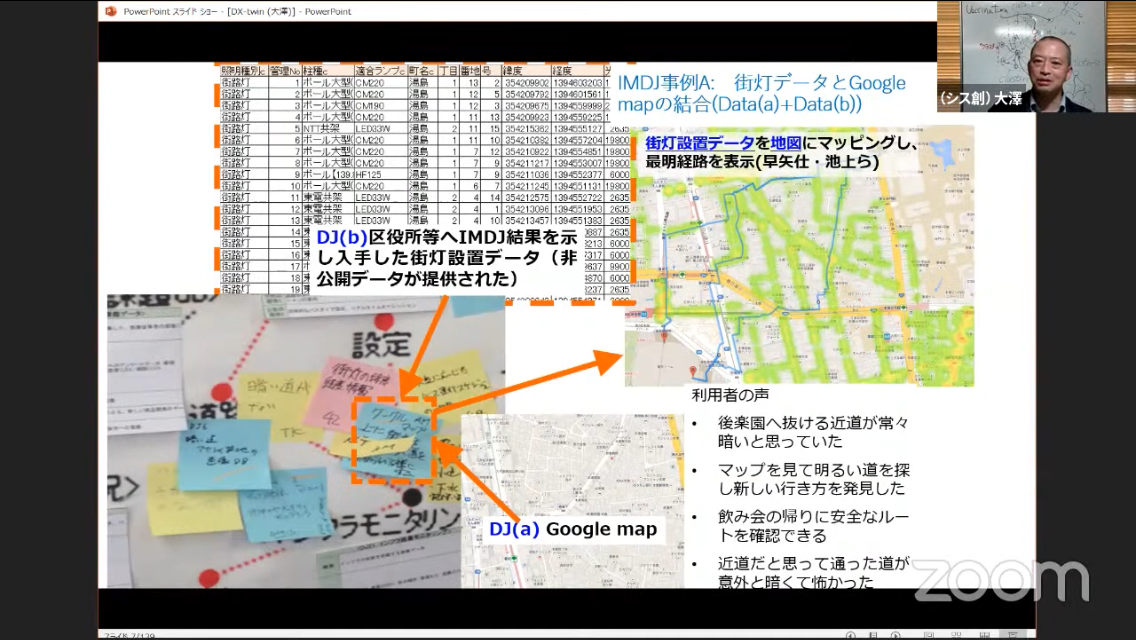Click the "経度" column header
1136x640 pixels.
pyautogui.click(x=577, y=71)
